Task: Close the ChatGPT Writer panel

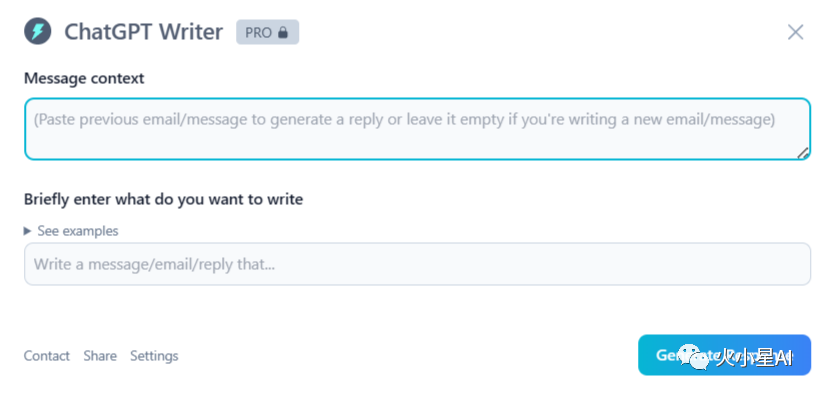Action: pyautogui.click(x=795, y=32)
